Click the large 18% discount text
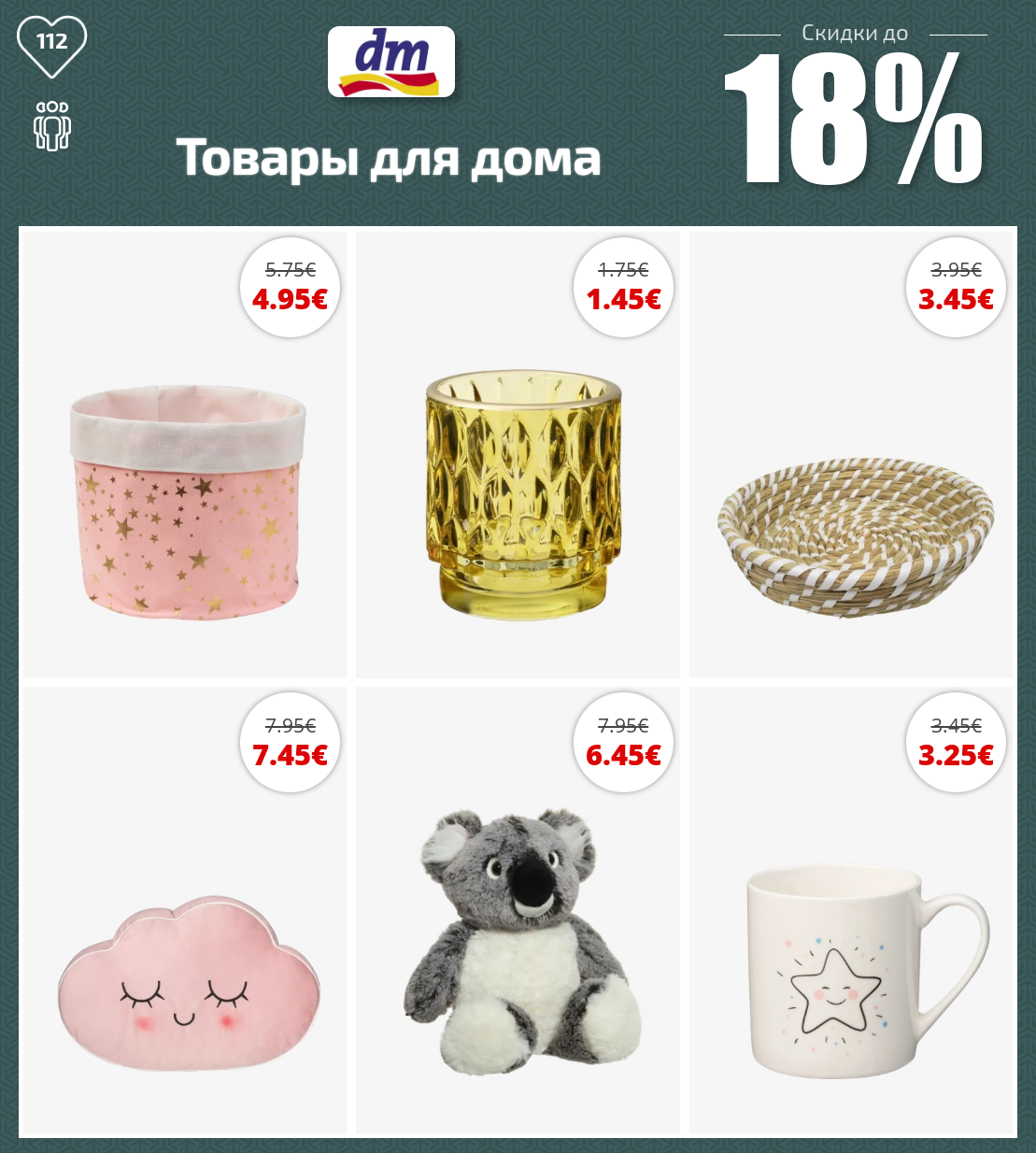 click(854, 119)
